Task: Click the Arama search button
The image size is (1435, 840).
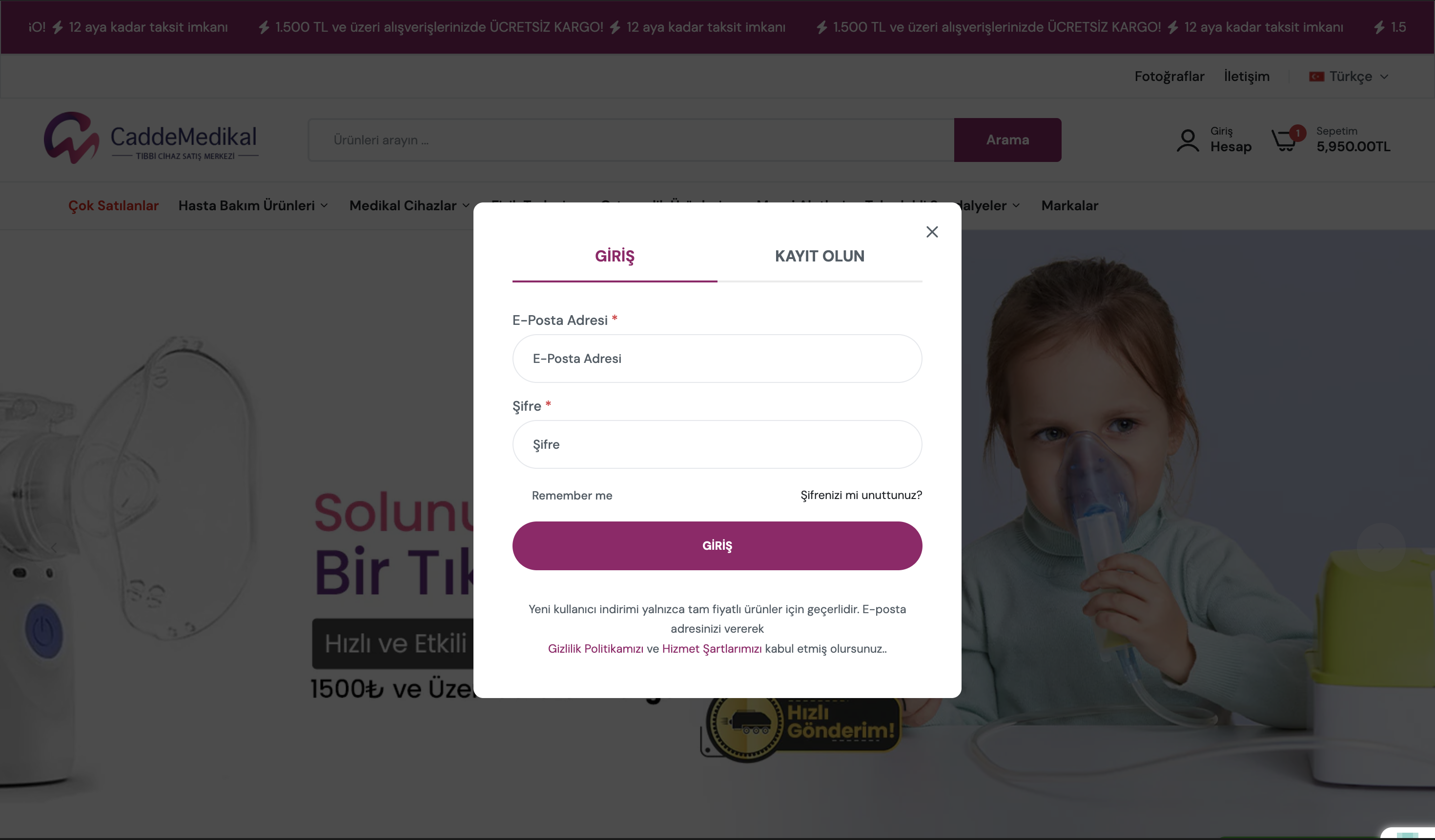Action: (x=1007, y=140)
